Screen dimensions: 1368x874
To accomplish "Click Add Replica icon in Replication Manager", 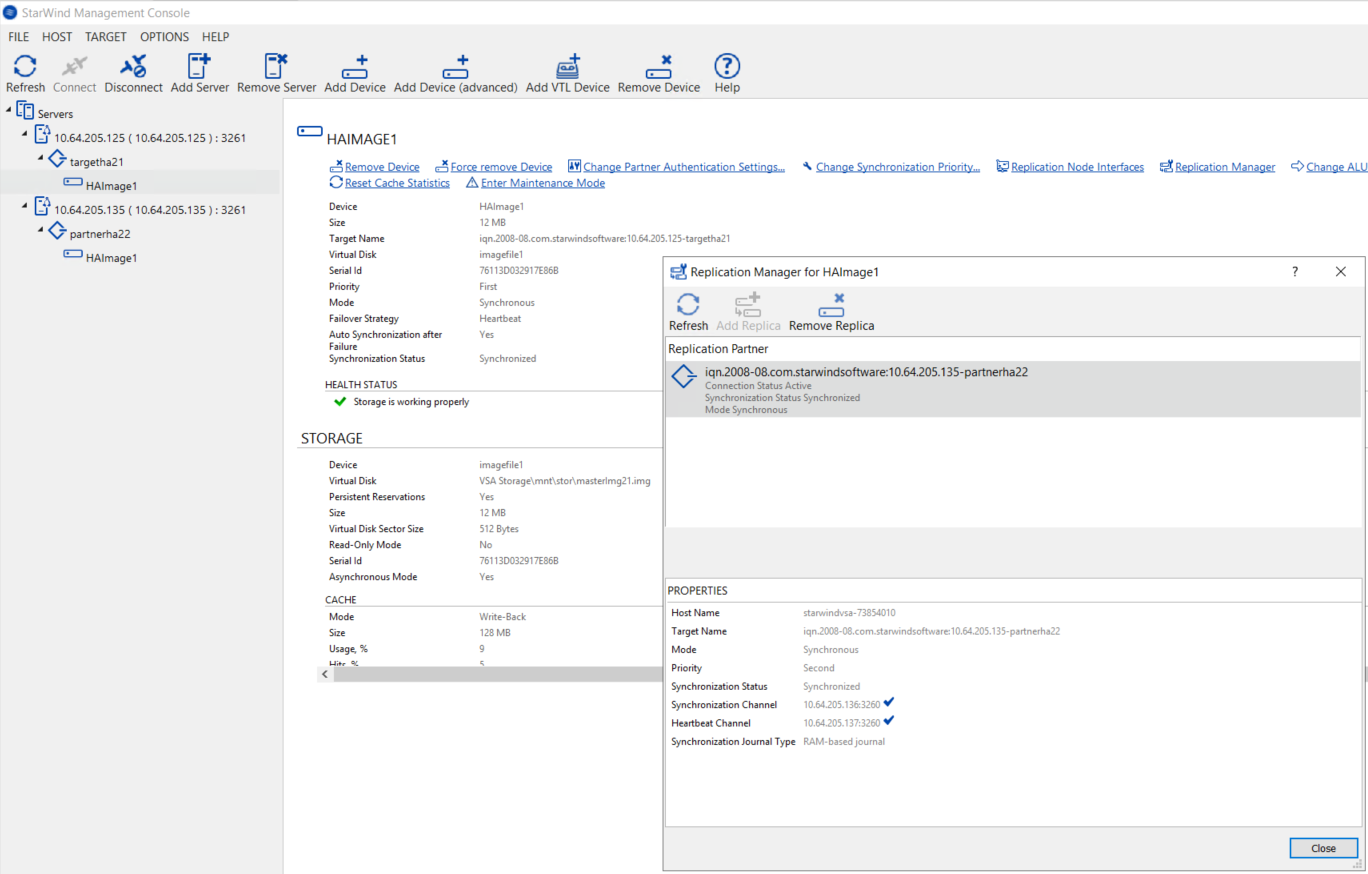I will pyautogui.click(x=748, y=305).
